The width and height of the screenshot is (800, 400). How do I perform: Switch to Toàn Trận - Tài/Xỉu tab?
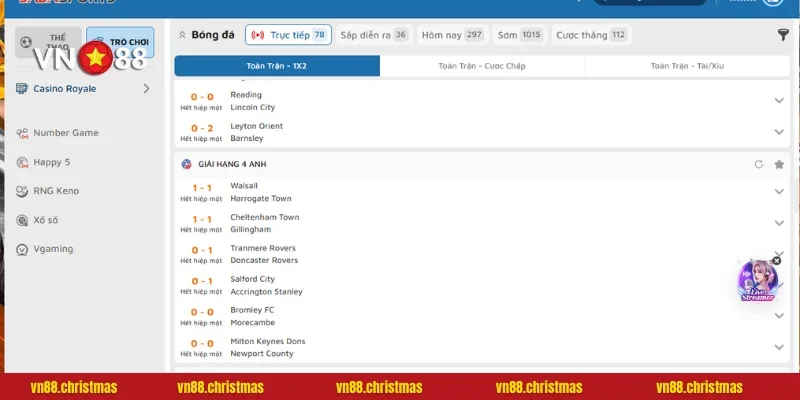click(x=687, y=66)
